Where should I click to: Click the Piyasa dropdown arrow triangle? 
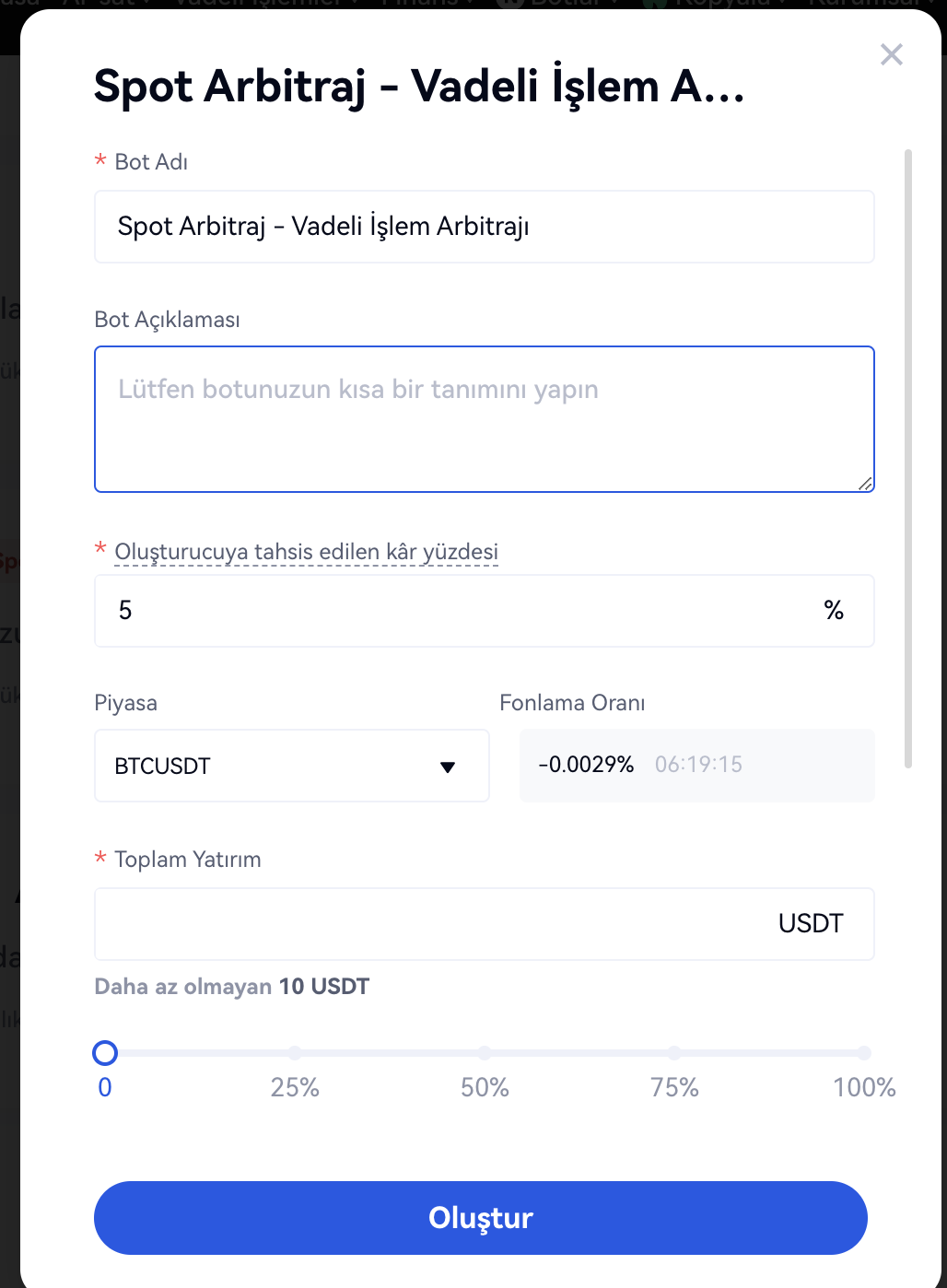[448, 767]
